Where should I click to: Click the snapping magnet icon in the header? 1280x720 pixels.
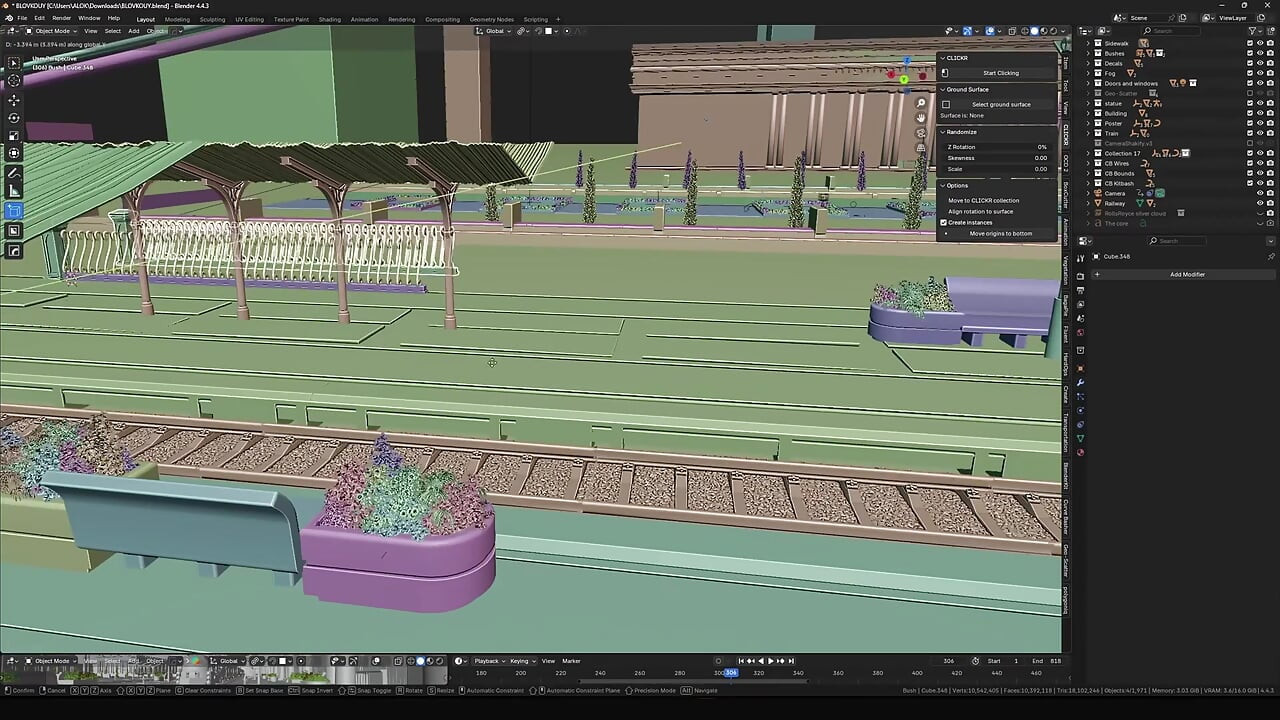(521, 31)
